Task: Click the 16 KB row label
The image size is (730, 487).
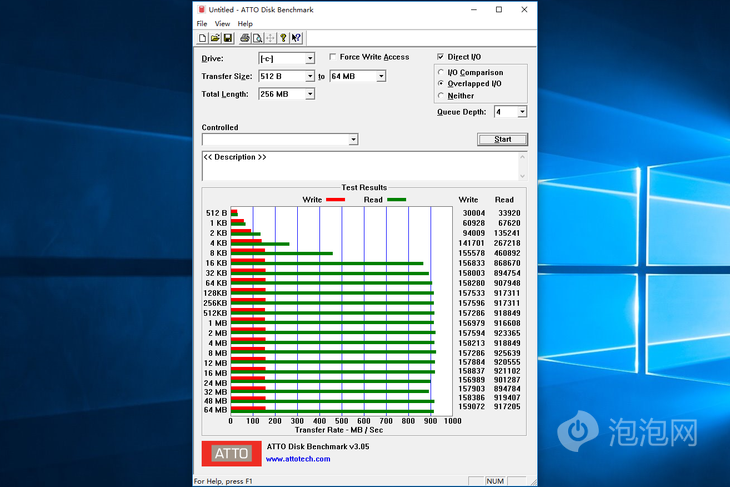Action: click(x=216, y=263)
